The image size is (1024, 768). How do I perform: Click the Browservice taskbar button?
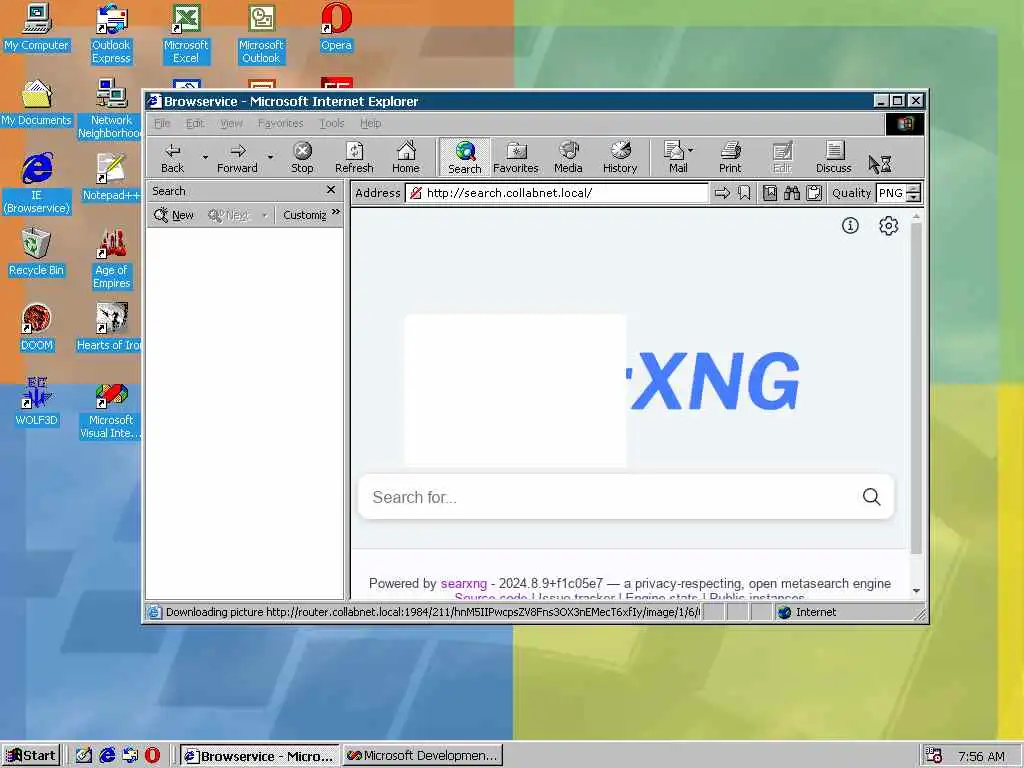point(259,756)
